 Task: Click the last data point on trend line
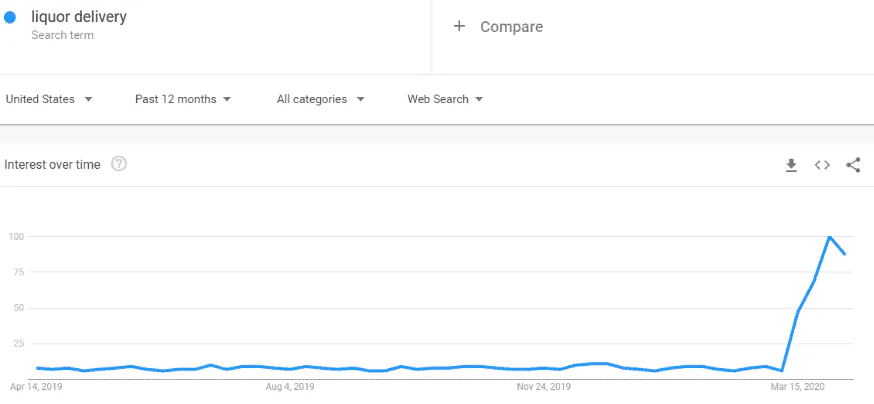point(845,254)
